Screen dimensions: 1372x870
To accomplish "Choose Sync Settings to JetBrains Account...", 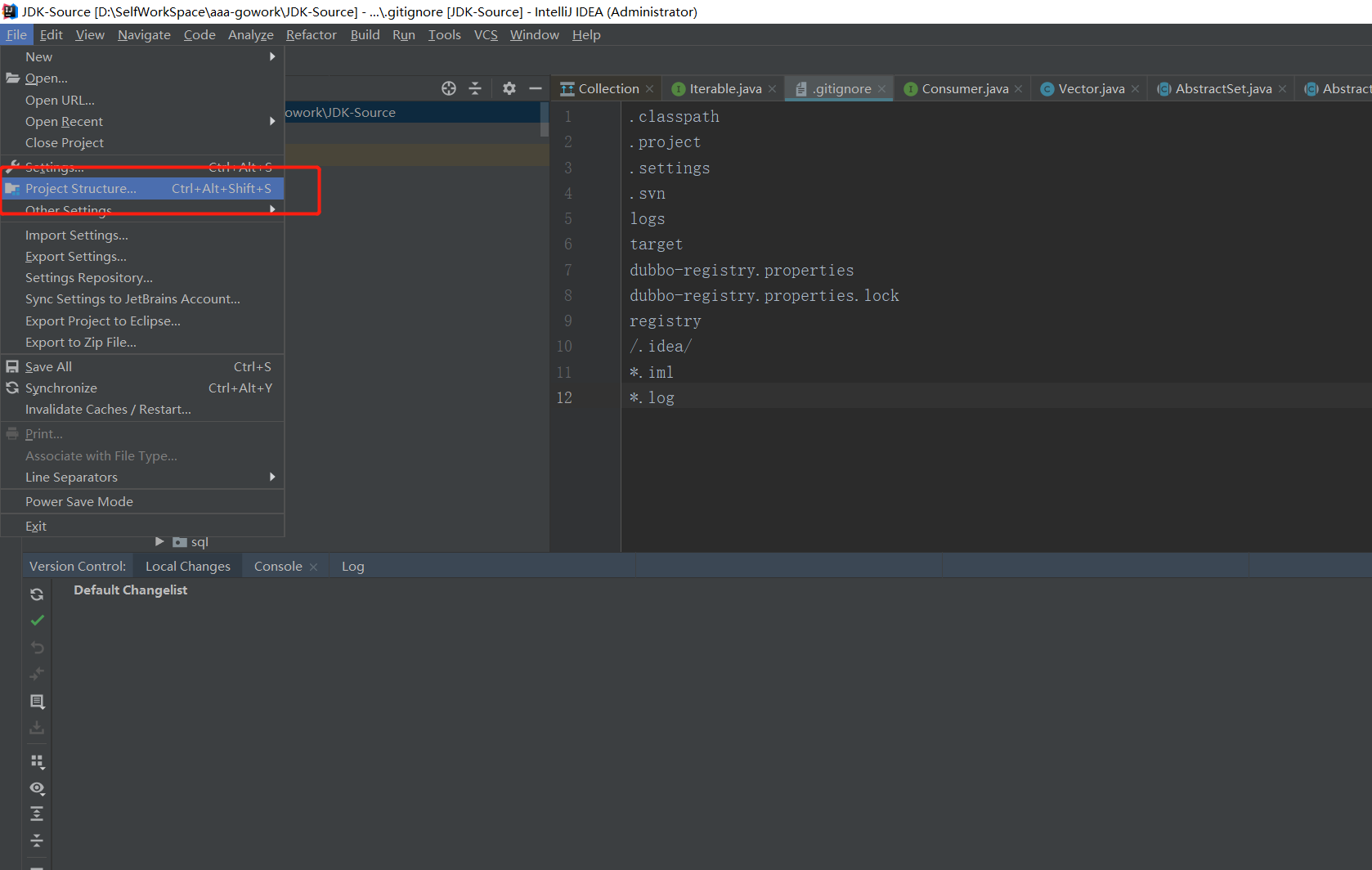I will coord(142,298).
